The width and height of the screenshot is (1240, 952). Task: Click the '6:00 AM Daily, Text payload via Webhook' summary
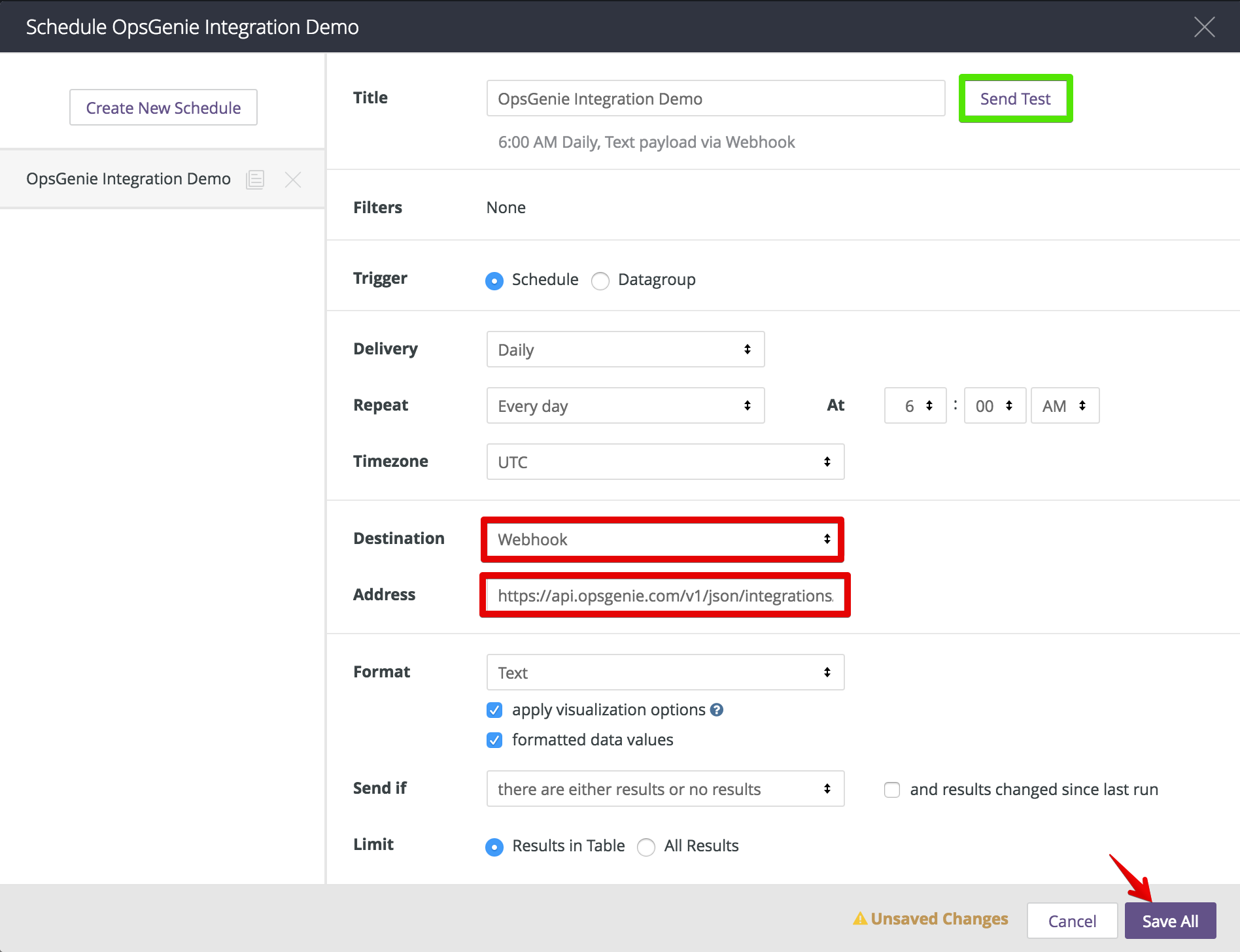pyautogui.click(x=646, y=143)
